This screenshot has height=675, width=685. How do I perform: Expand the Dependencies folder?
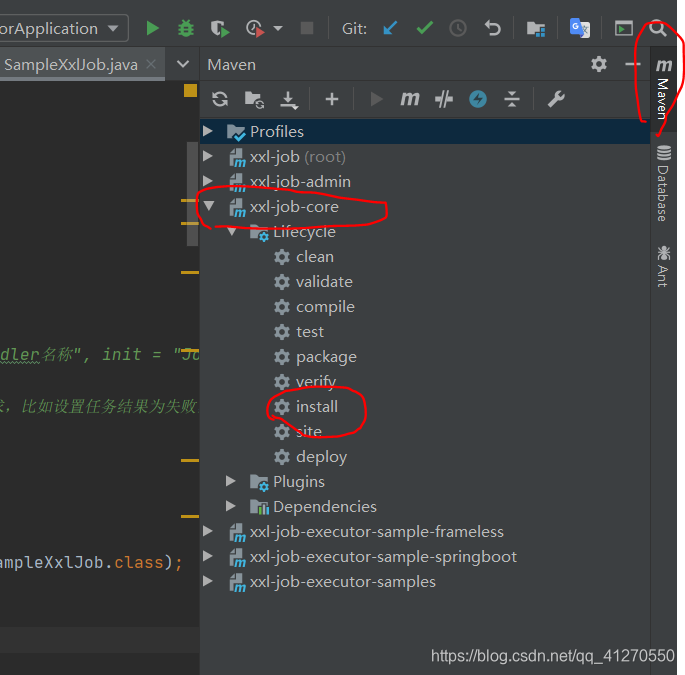(x=231, y=506)
